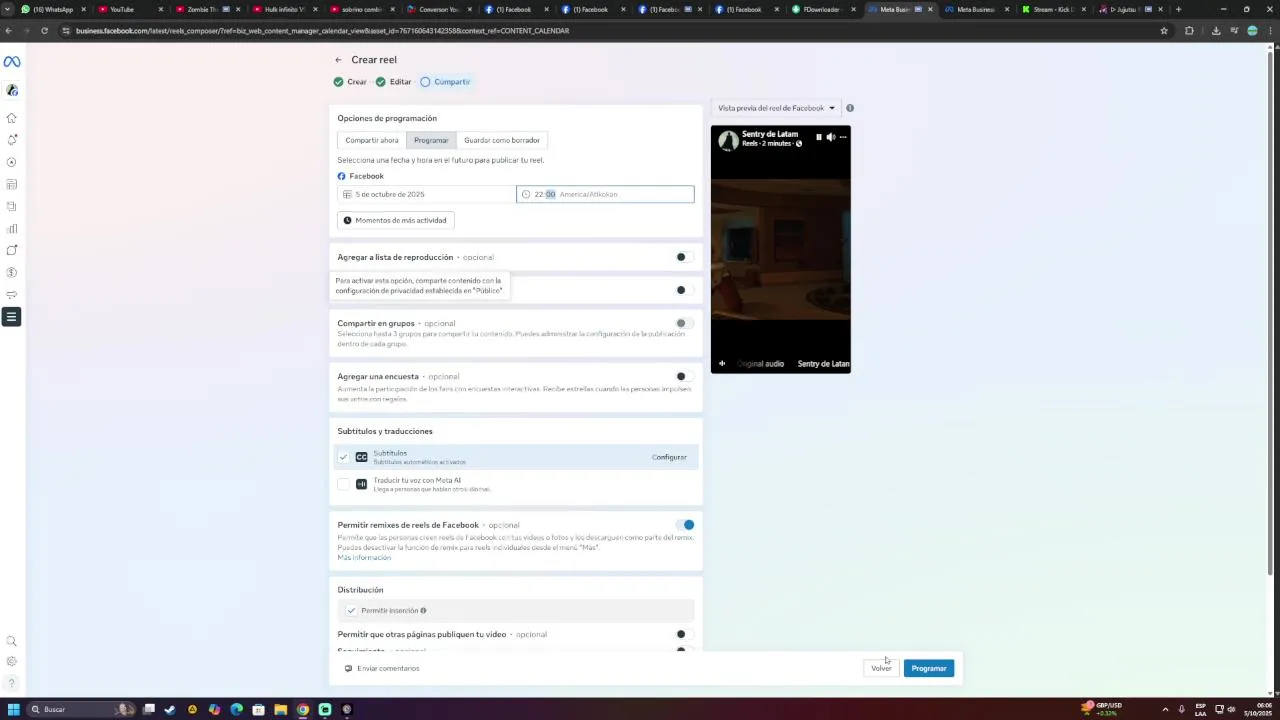Open planner calendar icon in sidebar

[11, 184]
